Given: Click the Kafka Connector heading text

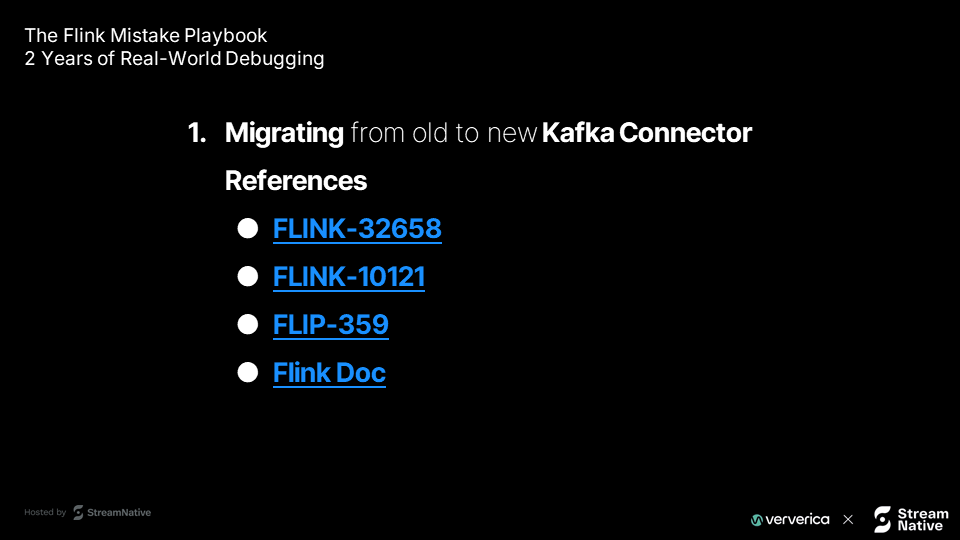Looking at the screenshot, I should pos(647,133).
